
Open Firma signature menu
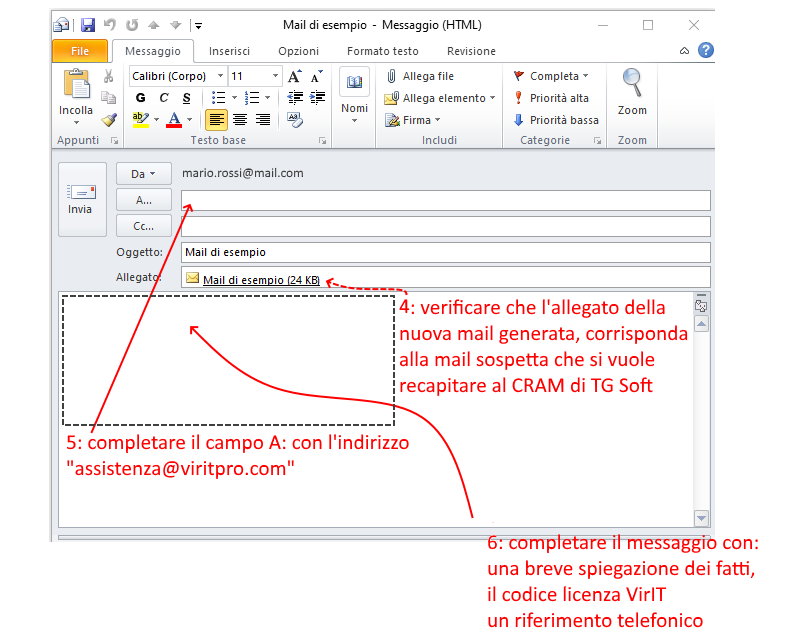click(x=413, y=120)
